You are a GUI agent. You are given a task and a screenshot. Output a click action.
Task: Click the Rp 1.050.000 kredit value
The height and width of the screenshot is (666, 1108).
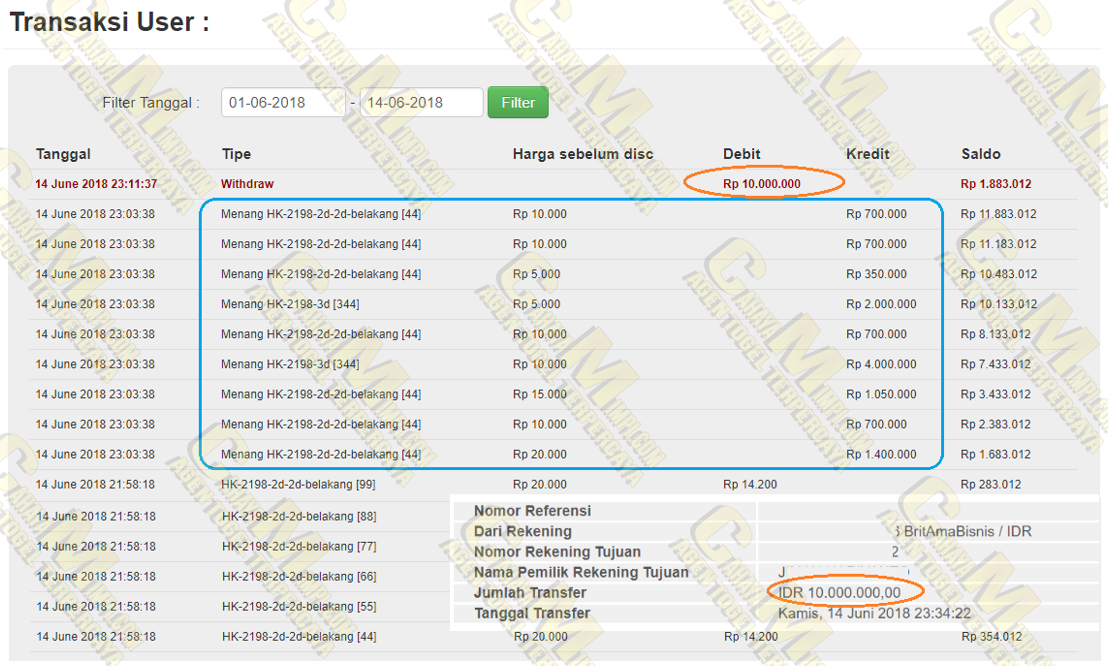pyautogui.click(x=881, y=394)
